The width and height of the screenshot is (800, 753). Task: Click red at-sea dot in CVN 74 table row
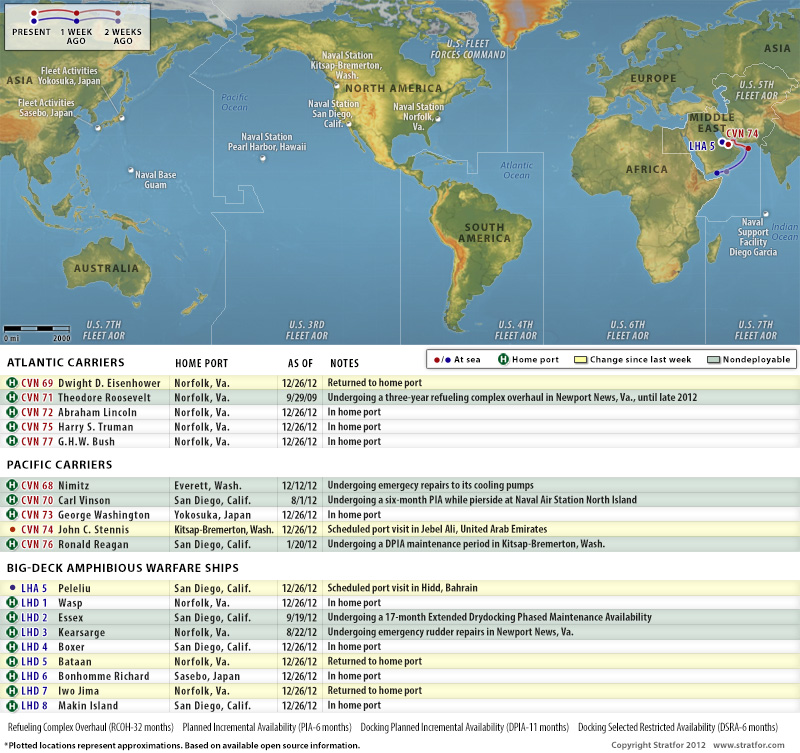coord(12,529)
